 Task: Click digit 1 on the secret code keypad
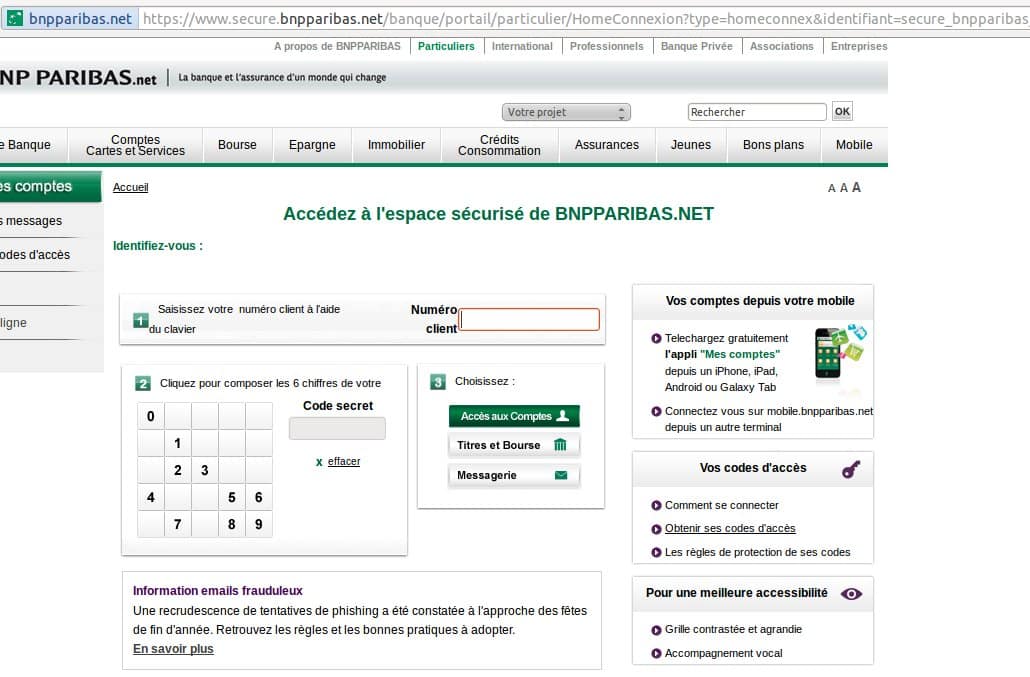pos(177,443)
